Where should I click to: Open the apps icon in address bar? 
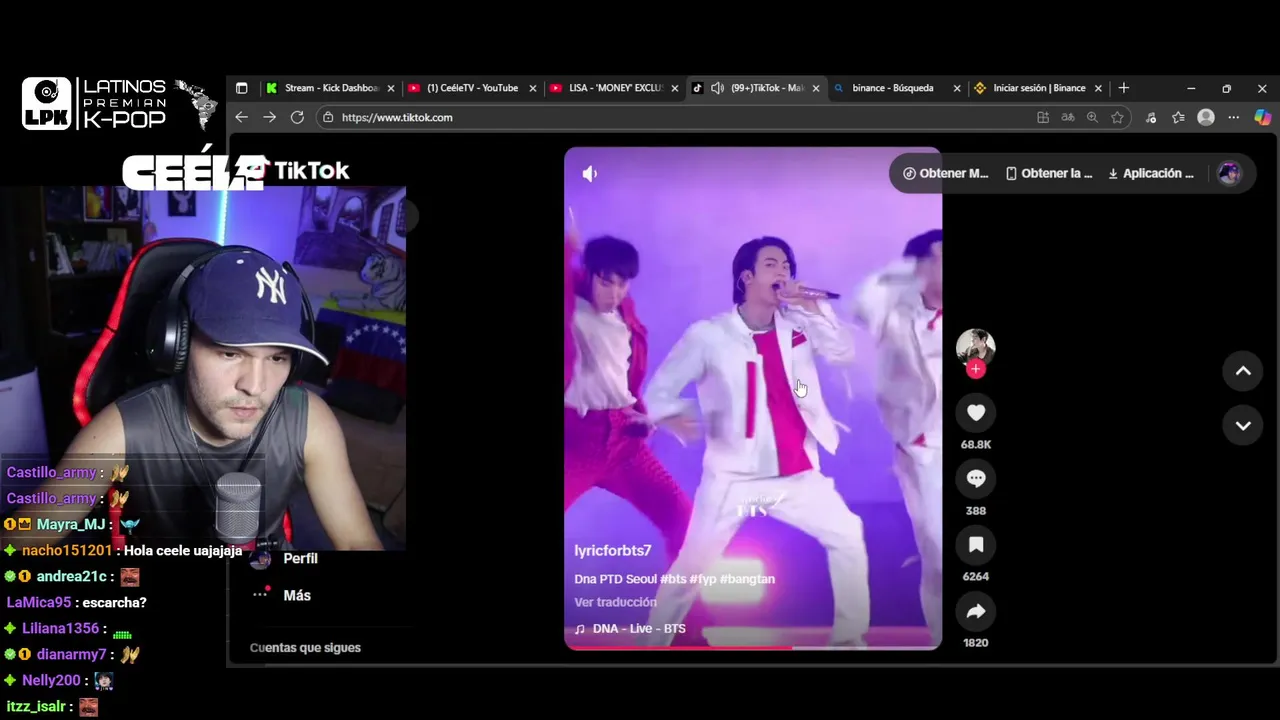[x=1043, y=117]
